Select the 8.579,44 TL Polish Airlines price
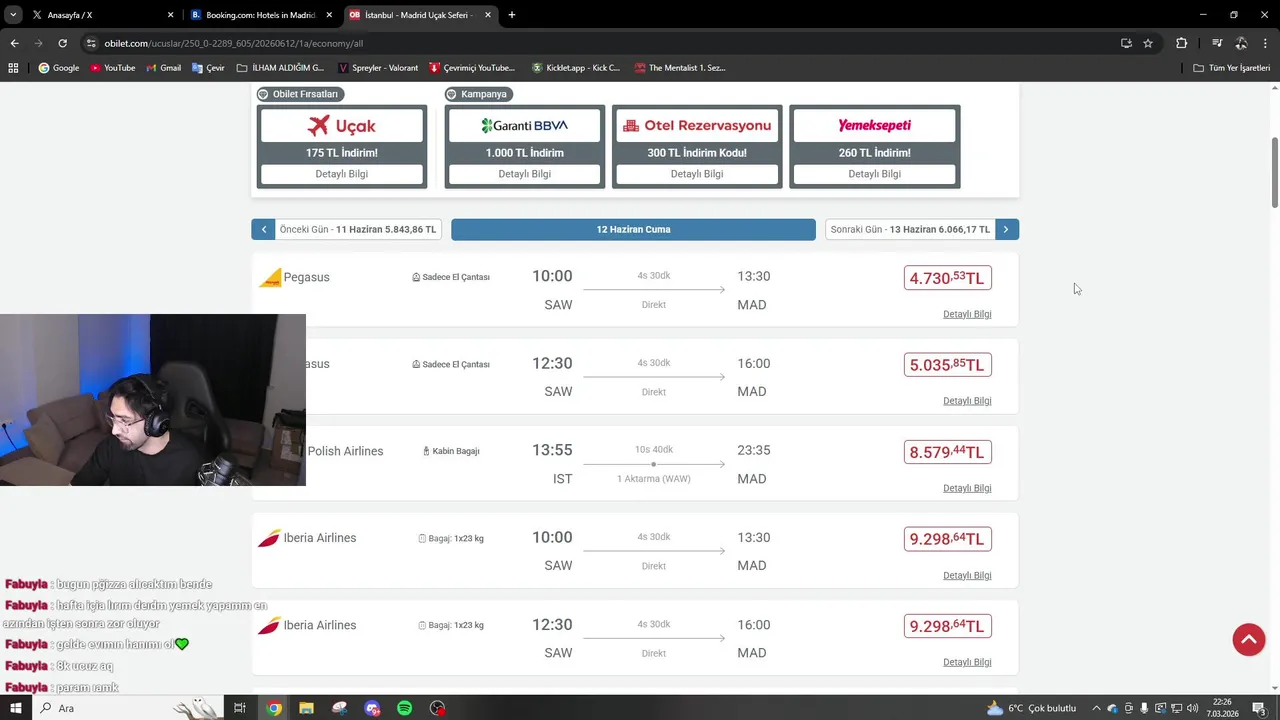 point(947,452)
